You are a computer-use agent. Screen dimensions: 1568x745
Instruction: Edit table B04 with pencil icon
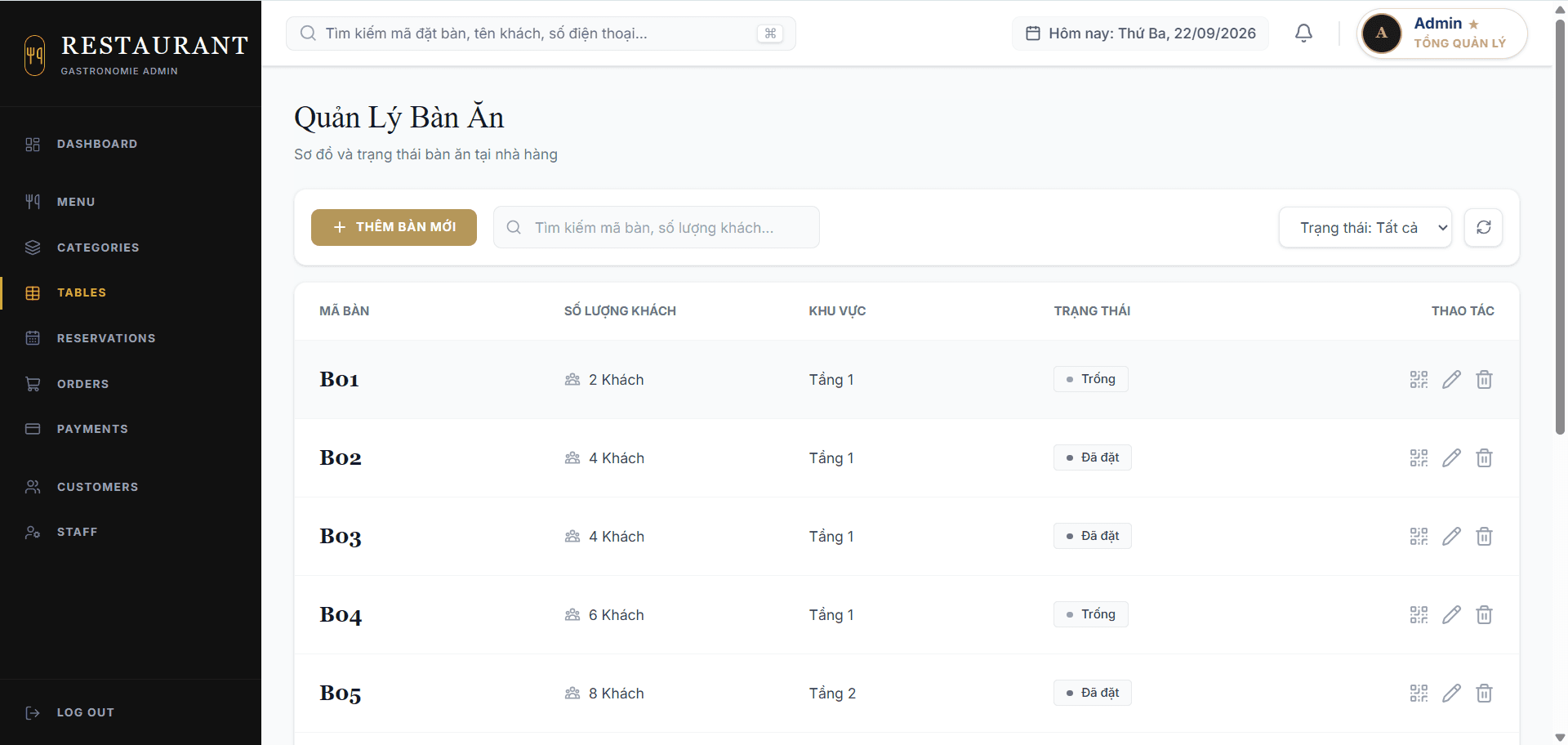1451,615
